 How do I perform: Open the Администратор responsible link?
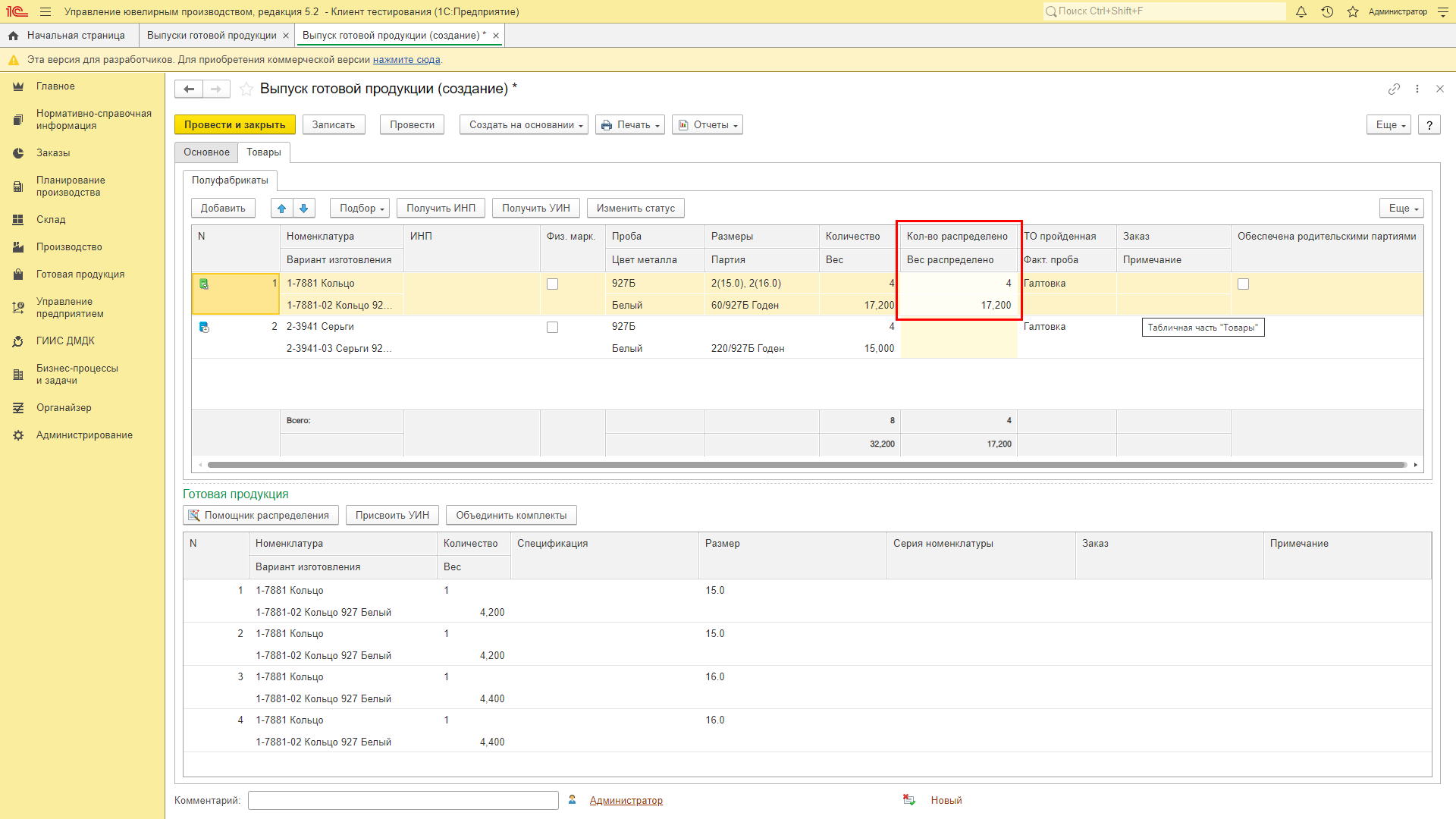[x=626, y=801]
